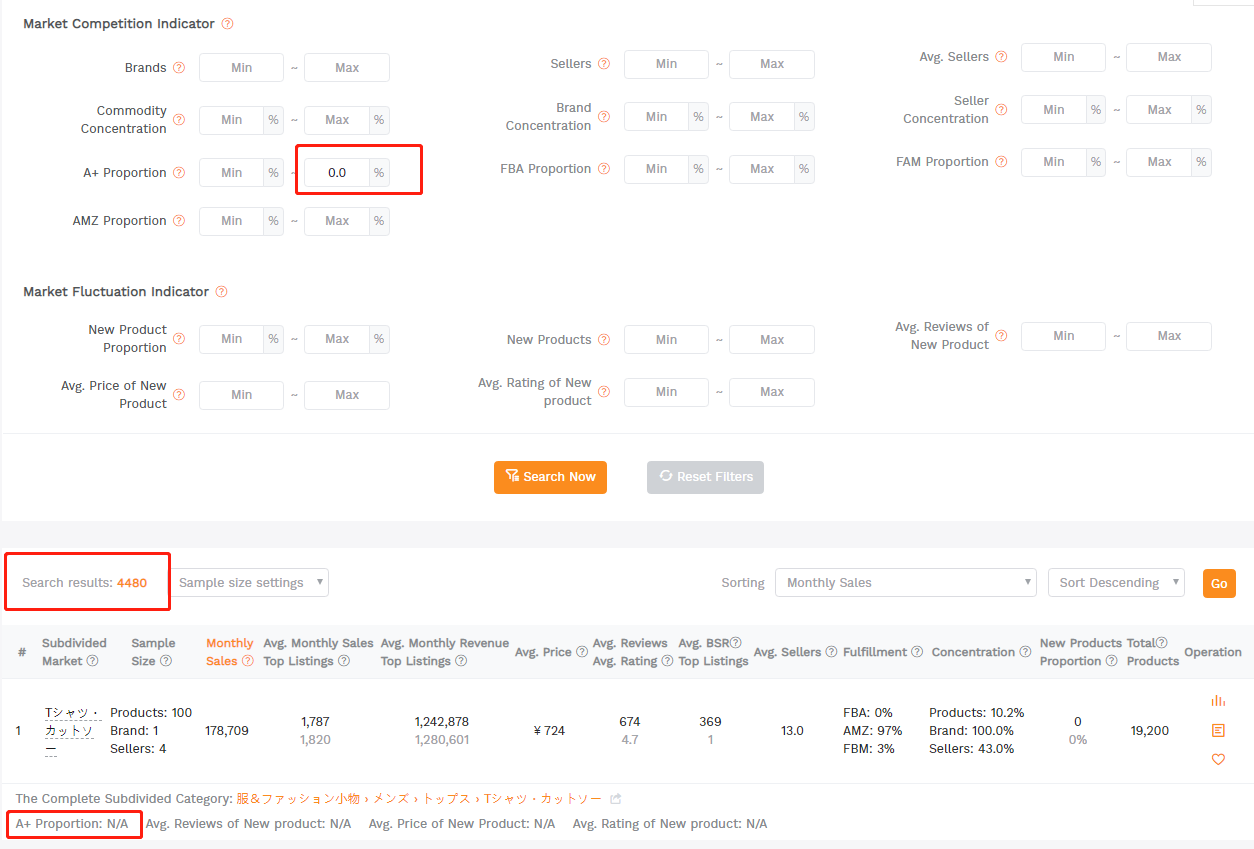
Task: Favorite the market with the heart icon
Action: (x=1217, y=760)
